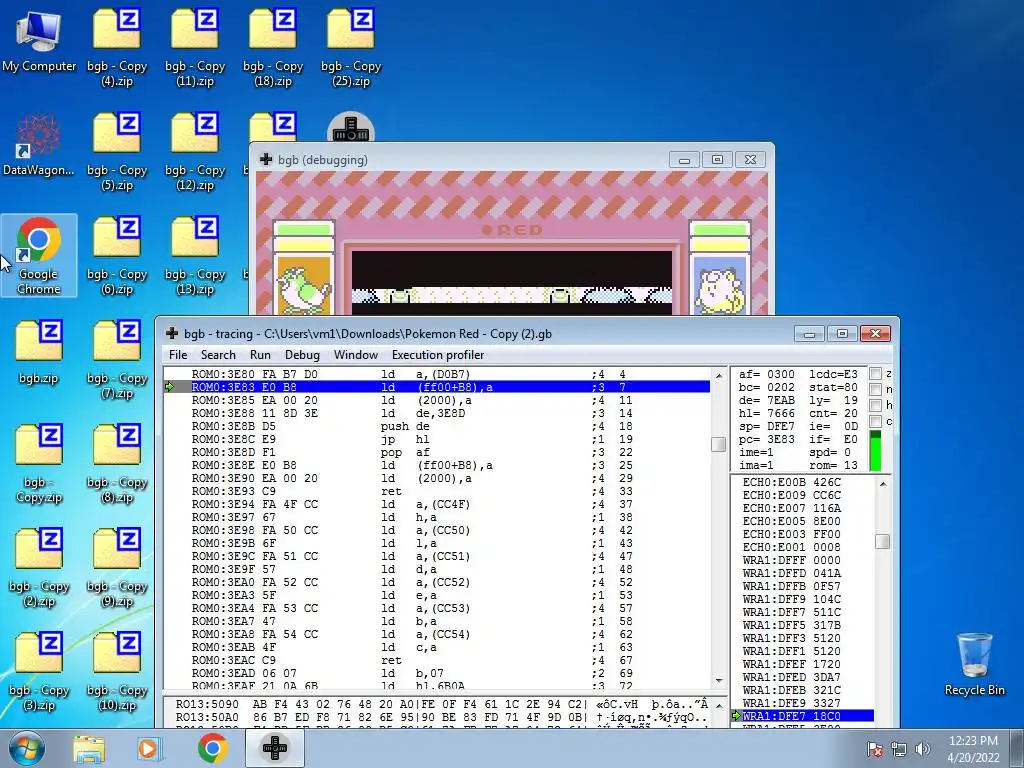
Task: Click Action Center flag tray icon
Action: (x=874, y=749)
